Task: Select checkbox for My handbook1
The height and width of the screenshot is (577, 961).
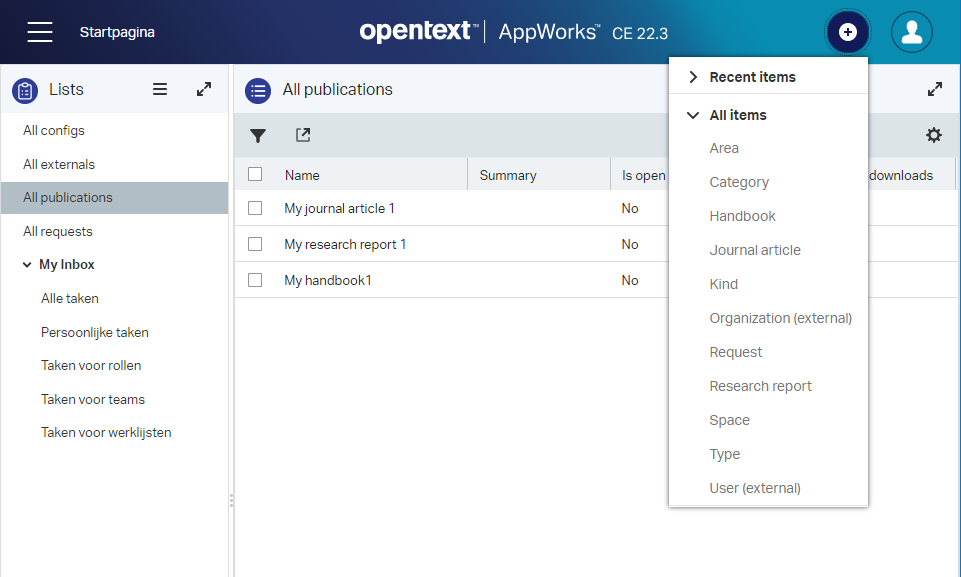Action: click(x=255, y=280)
